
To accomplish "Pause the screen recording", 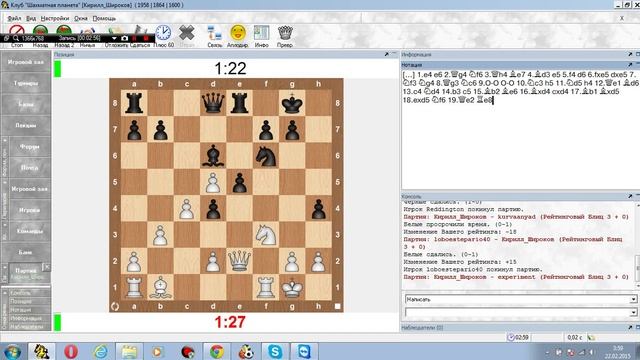I will (x=135, y=38).
